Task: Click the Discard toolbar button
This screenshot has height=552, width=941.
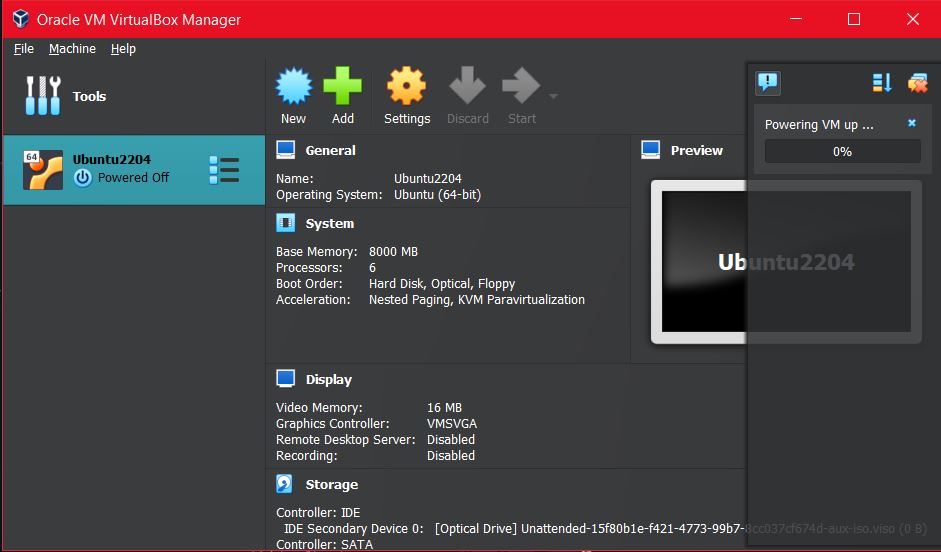Action: [x=467, y=96]
